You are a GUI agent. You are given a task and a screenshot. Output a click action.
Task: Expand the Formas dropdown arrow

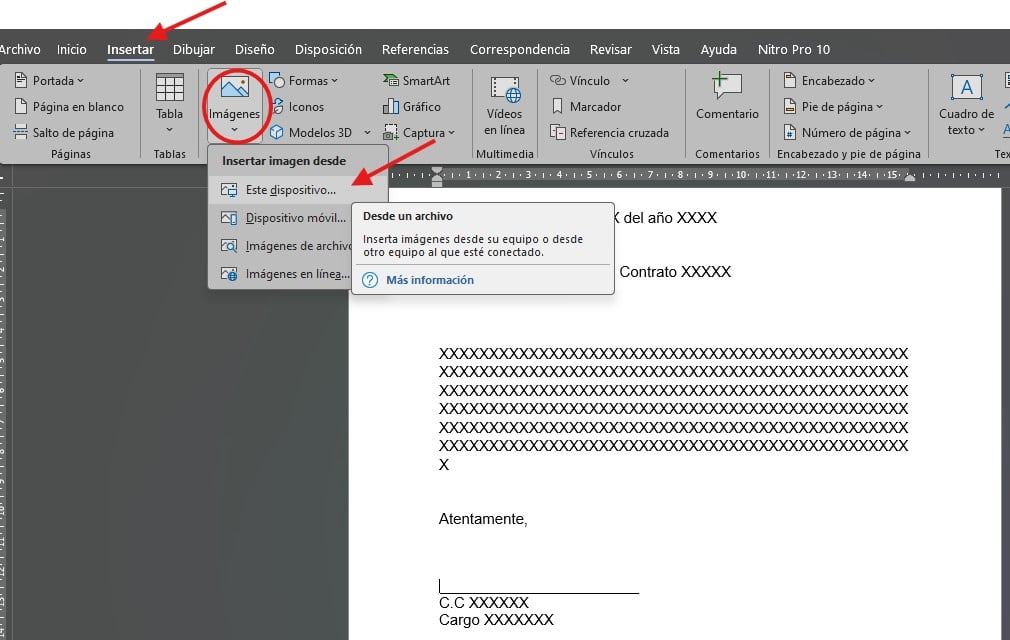(x=334, y=81)
